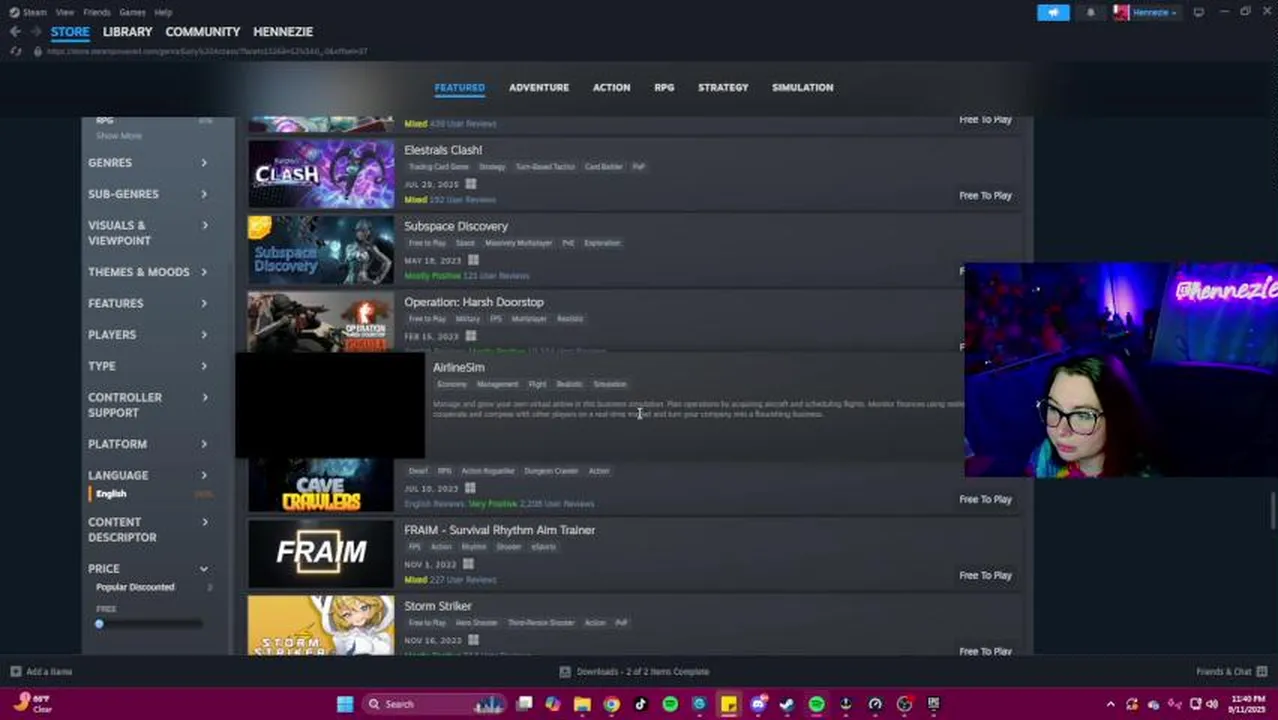Open the Hennezie account dropdown
Image resolution: width=1278 pixels, height=720 pixels.
coord(1155,12)
